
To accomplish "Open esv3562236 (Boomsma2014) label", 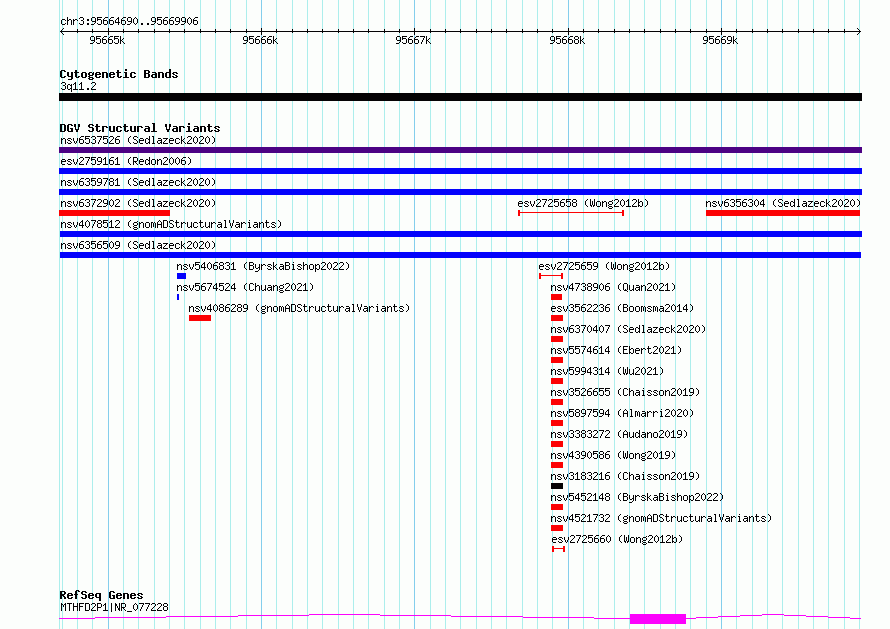I will (622, 308).
